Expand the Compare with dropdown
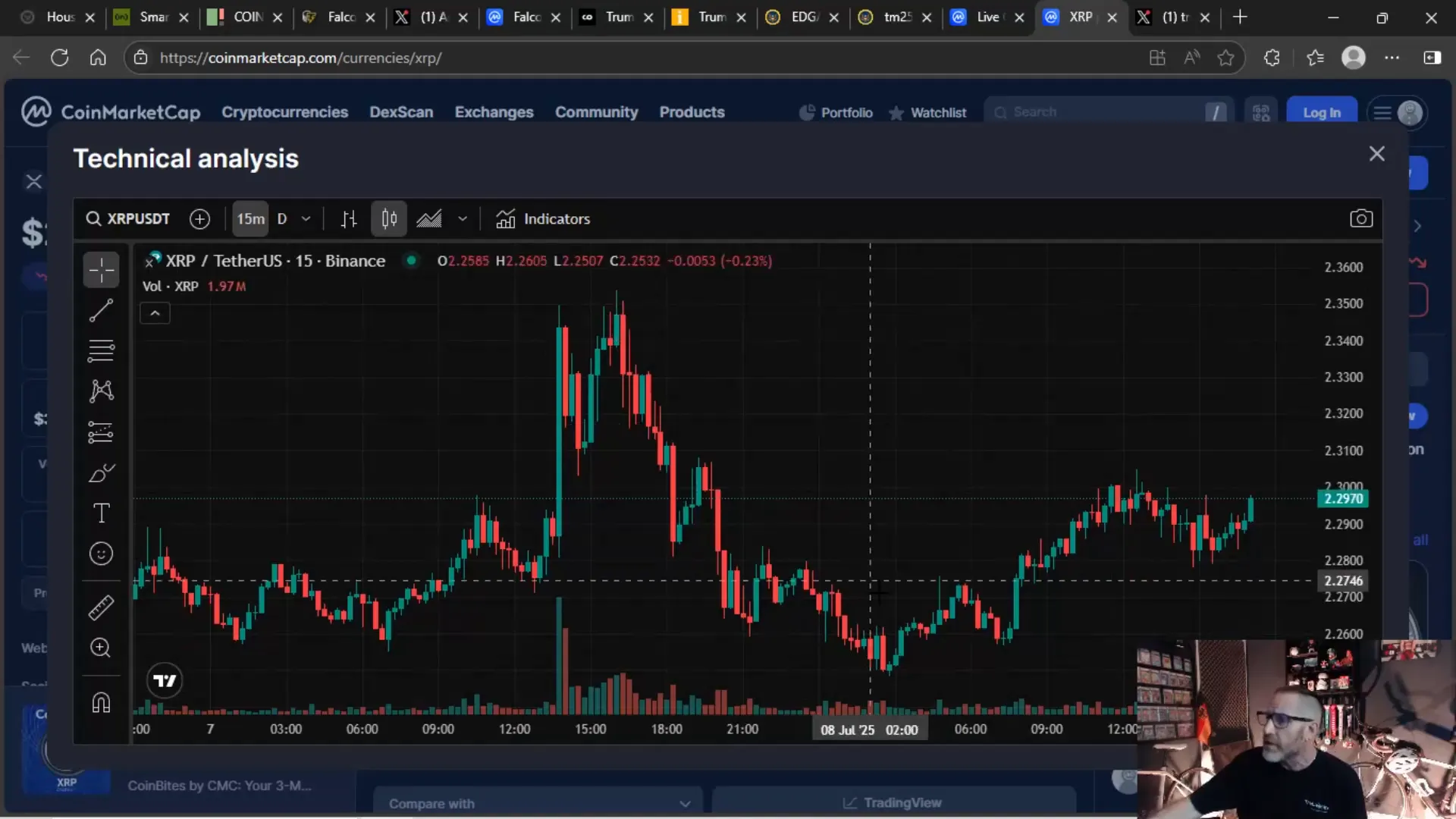The height and width of the screenshot is (819, 1456). (x=538, y=803)
